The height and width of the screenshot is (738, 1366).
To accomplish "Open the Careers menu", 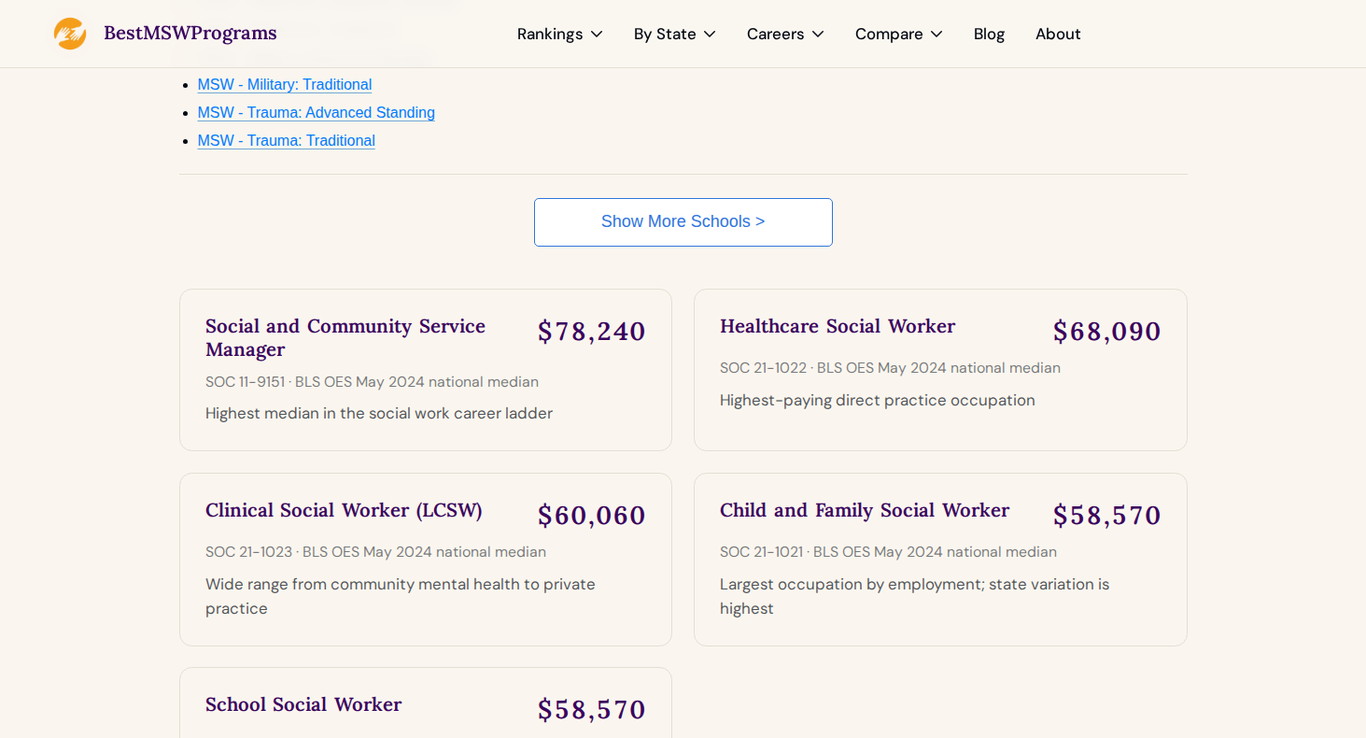I will [x=786, y=34].
